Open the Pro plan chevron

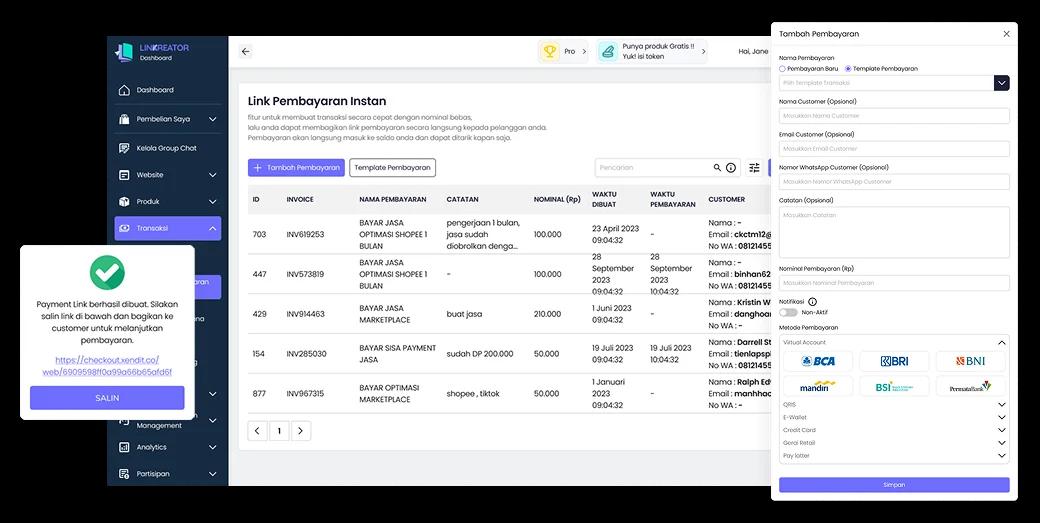[584, 52]
